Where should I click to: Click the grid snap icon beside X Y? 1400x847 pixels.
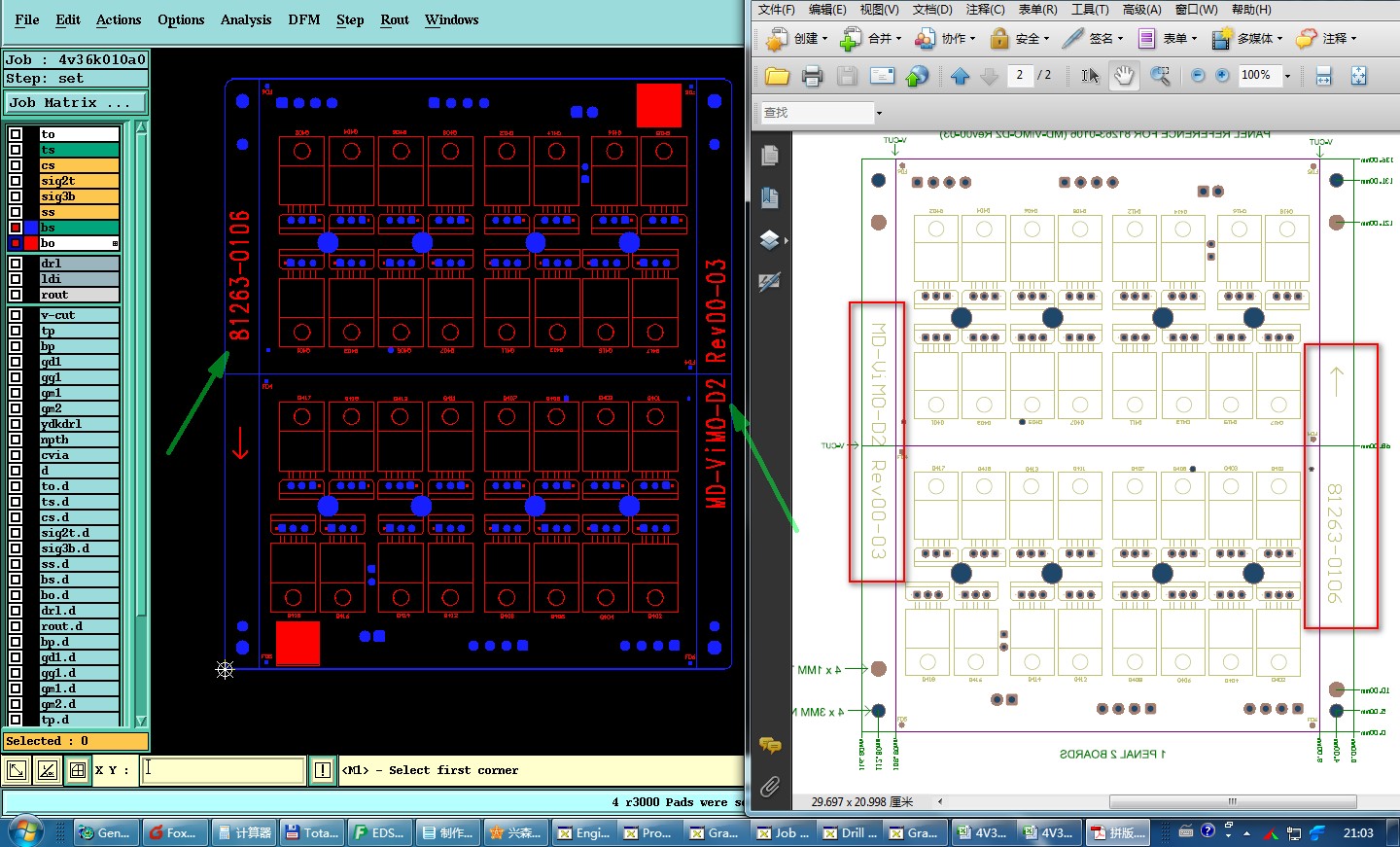pos(78,770)
